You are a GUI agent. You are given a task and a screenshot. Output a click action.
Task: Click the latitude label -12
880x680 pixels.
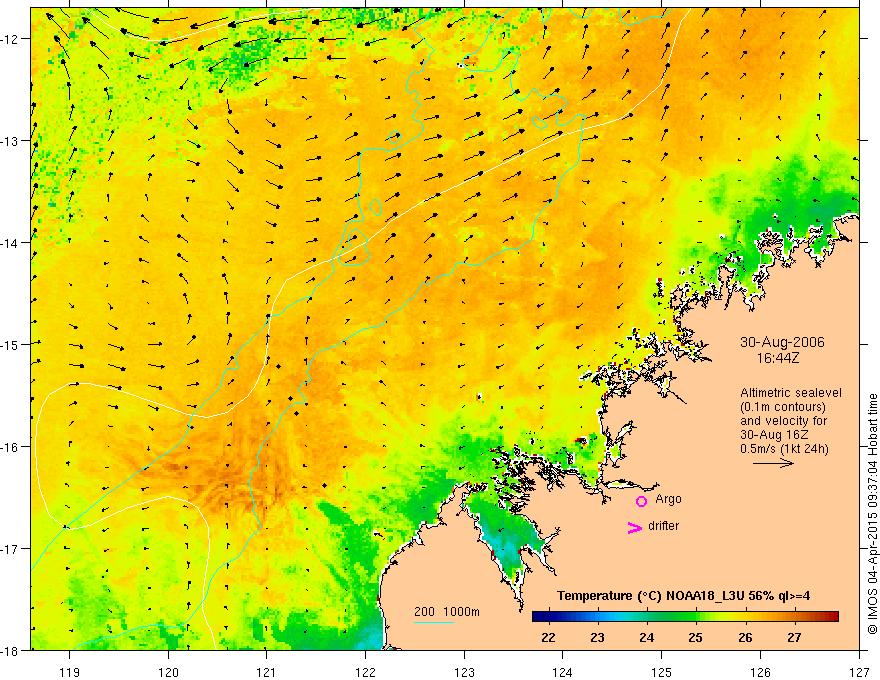[12, 39]
